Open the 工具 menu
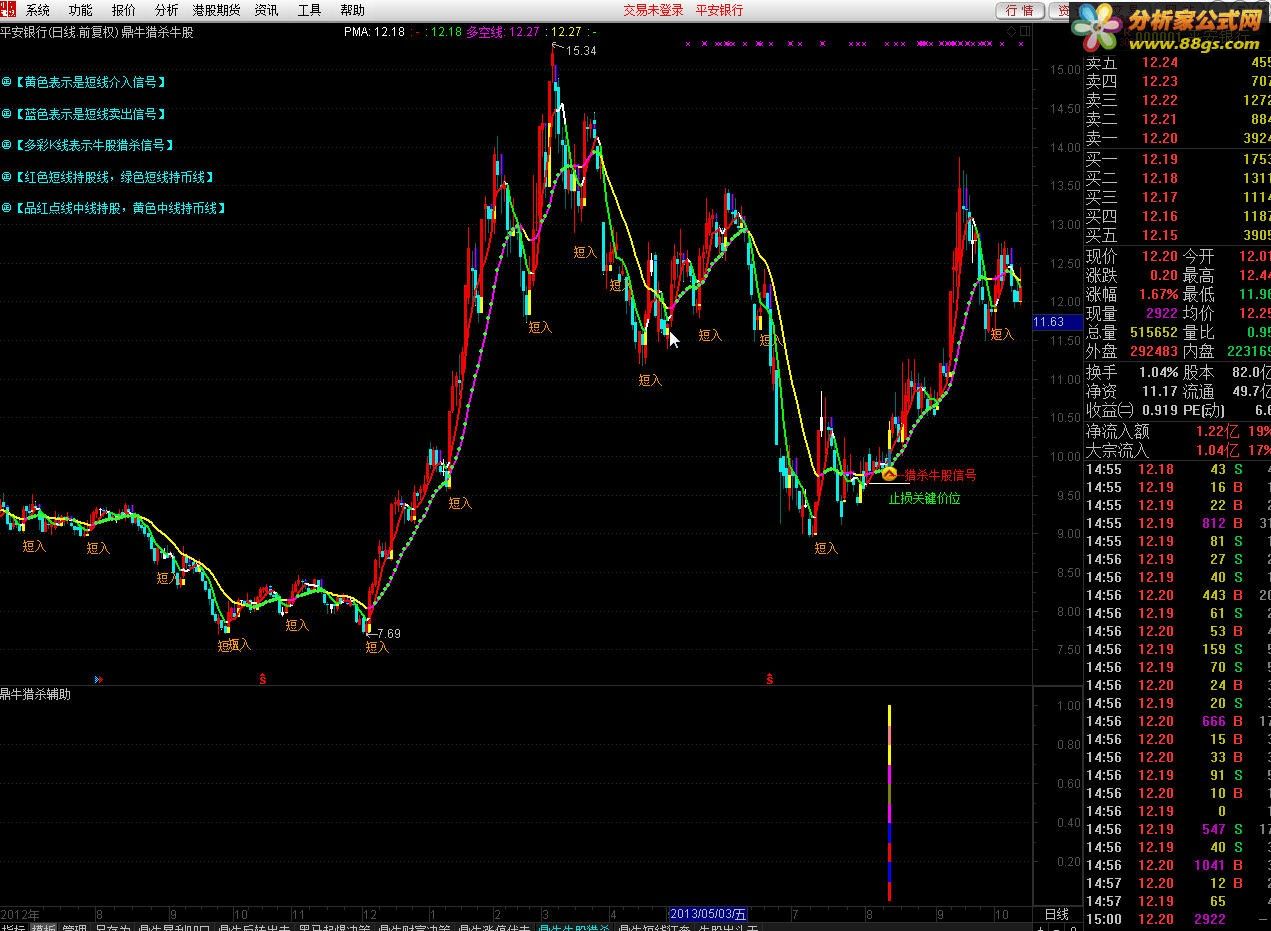Viewport: 1271px width, 931px height. [310, 10]
